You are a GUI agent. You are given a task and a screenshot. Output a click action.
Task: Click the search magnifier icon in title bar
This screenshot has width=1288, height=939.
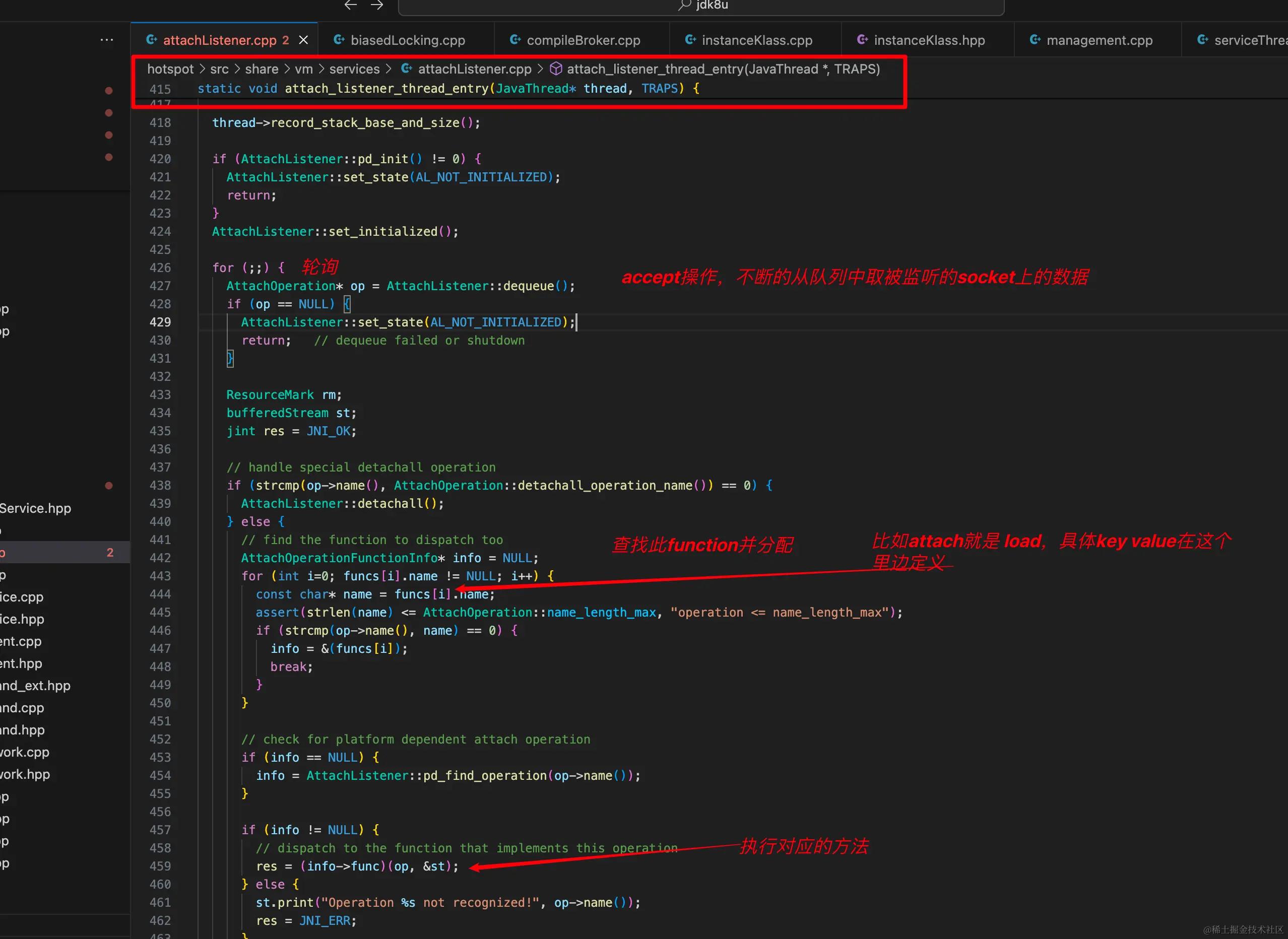(685, 5)
